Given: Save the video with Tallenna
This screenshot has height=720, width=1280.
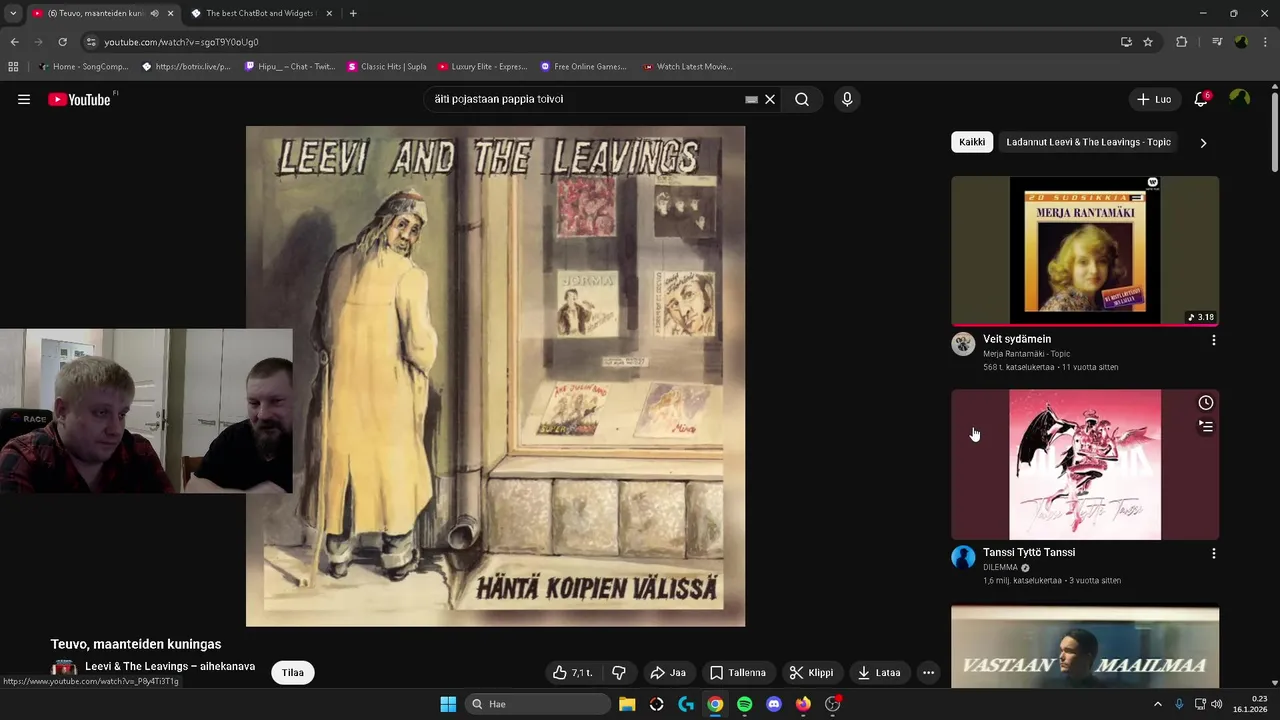Looking at the screenshot, I should (738, 673).
